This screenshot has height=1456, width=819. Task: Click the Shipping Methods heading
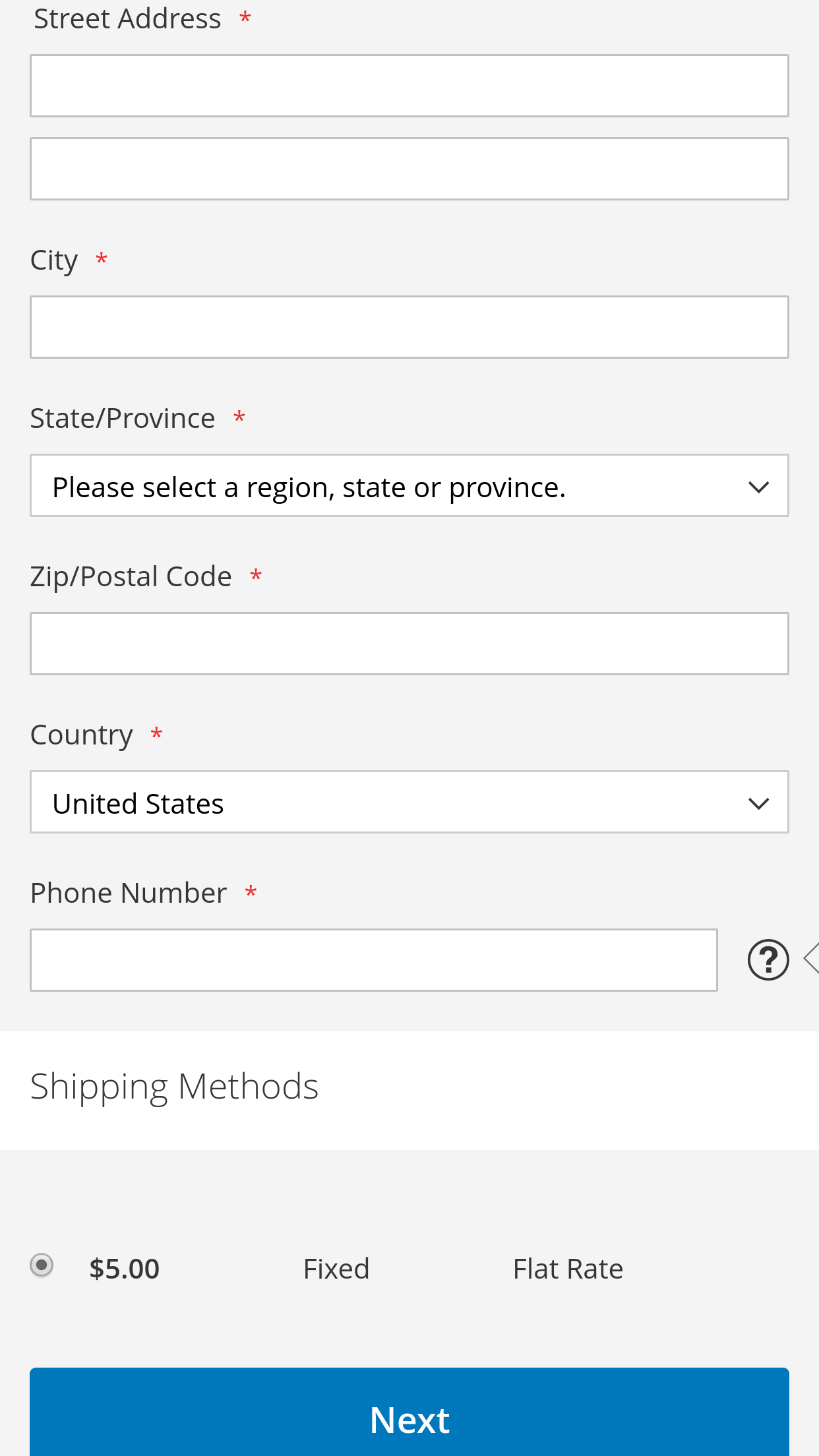coord(175,1087)
